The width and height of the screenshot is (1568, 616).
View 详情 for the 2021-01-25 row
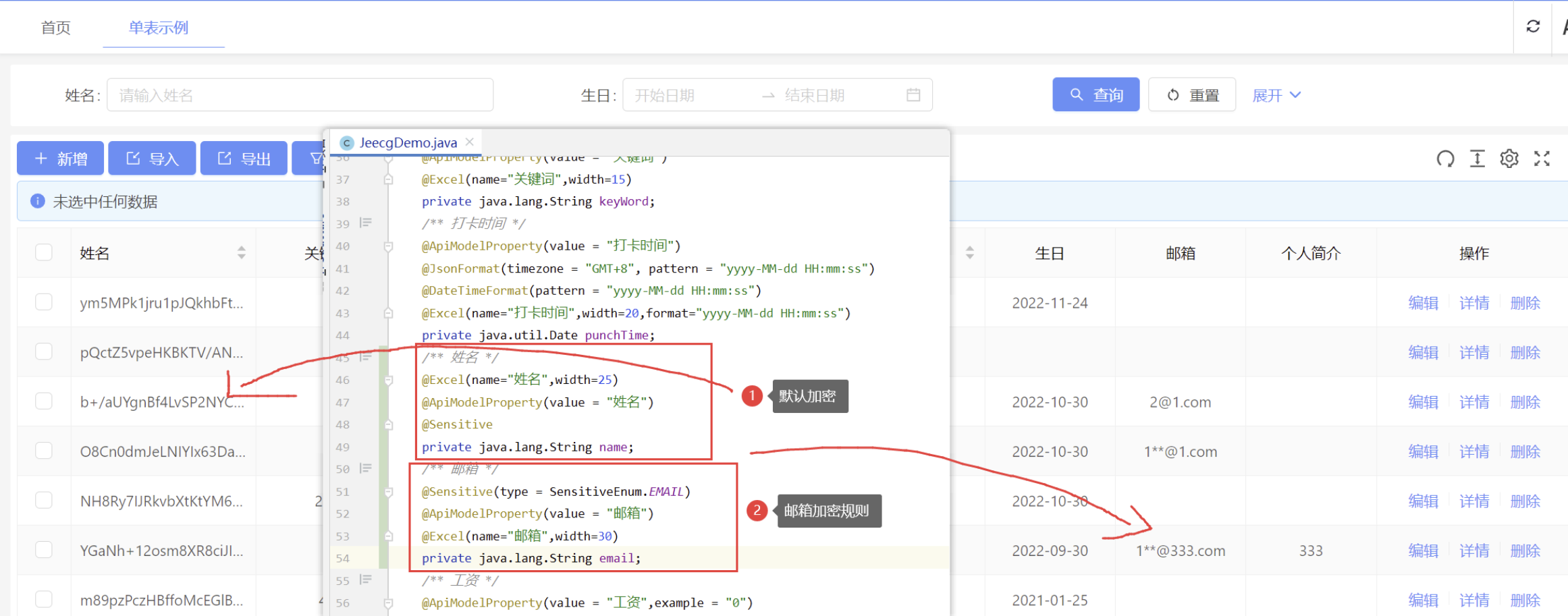click(x=1474, y=600)
